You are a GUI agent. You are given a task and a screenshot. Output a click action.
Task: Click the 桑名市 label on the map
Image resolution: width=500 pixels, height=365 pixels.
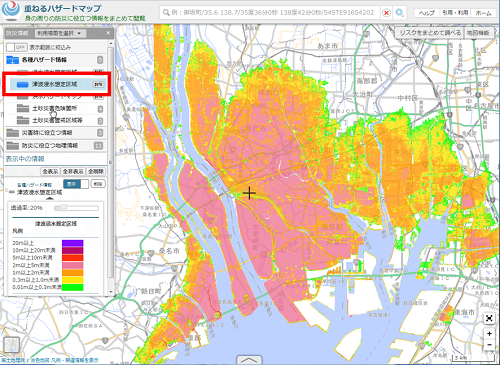pos(169,251)
